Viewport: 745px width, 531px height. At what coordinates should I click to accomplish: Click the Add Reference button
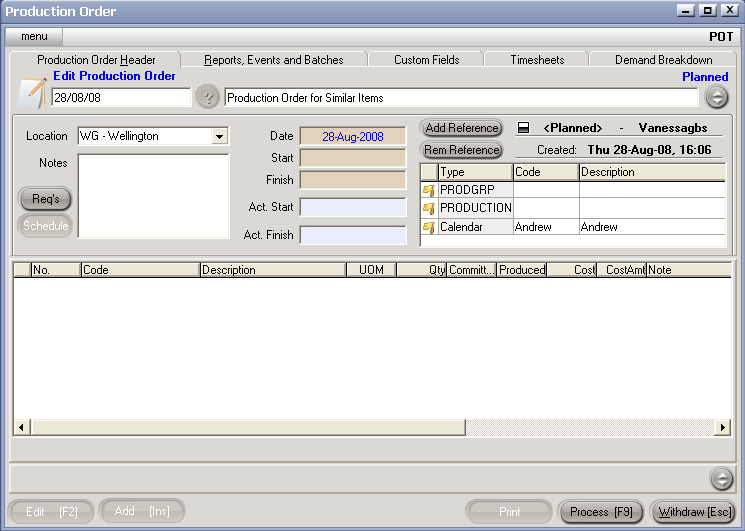coord(461,128)
